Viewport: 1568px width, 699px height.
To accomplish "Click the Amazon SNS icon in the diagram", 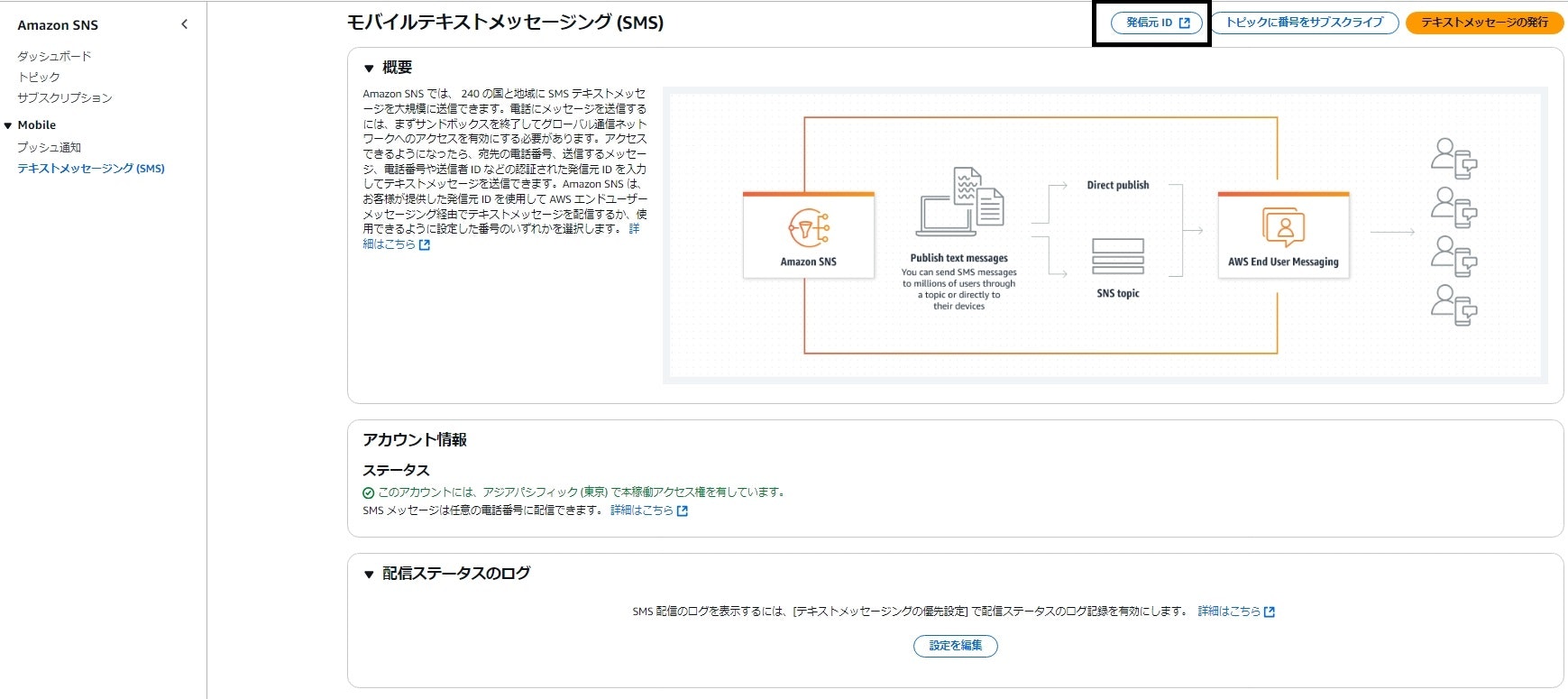I will (809, 227).
